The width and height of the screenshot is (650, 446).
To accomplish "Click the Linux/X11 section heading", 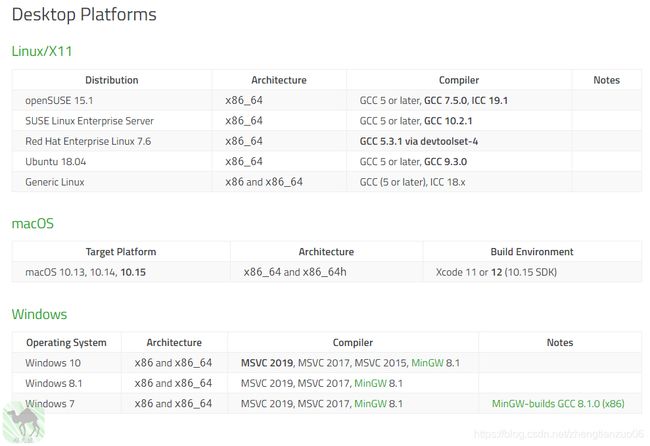I will 42,51.
